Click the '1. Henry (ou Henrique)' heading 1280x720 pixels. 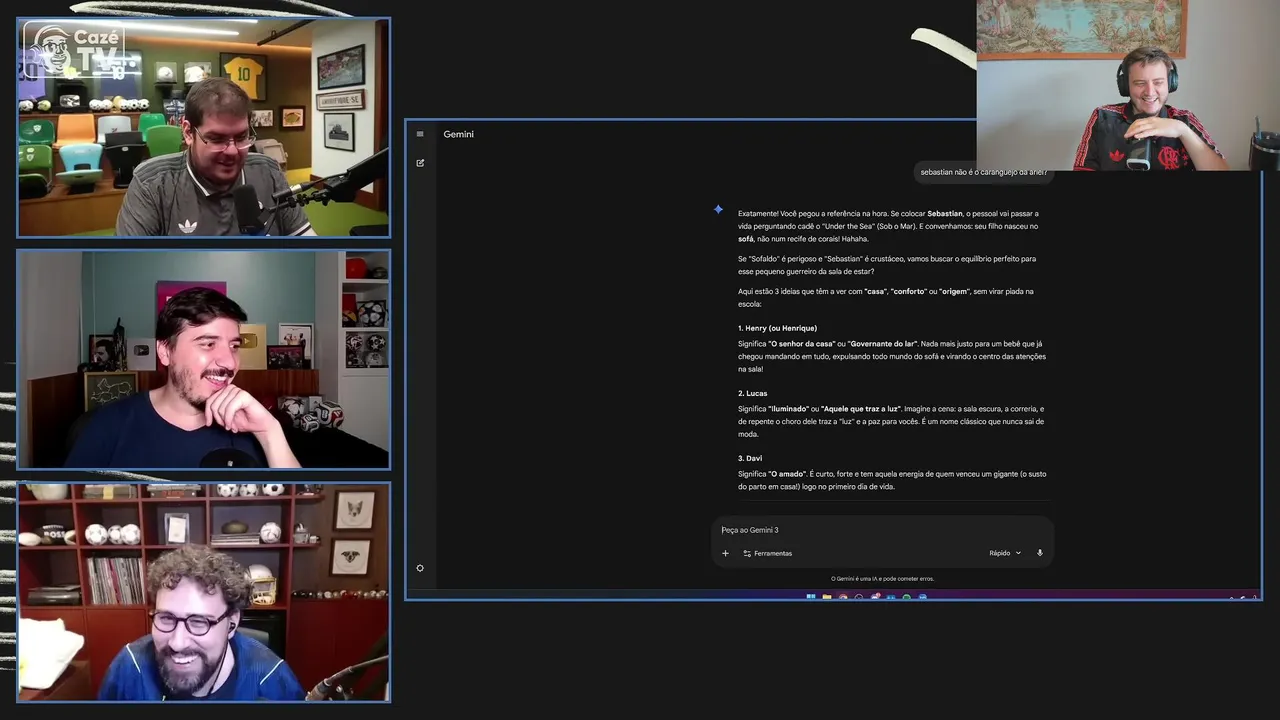click(777, 328)
